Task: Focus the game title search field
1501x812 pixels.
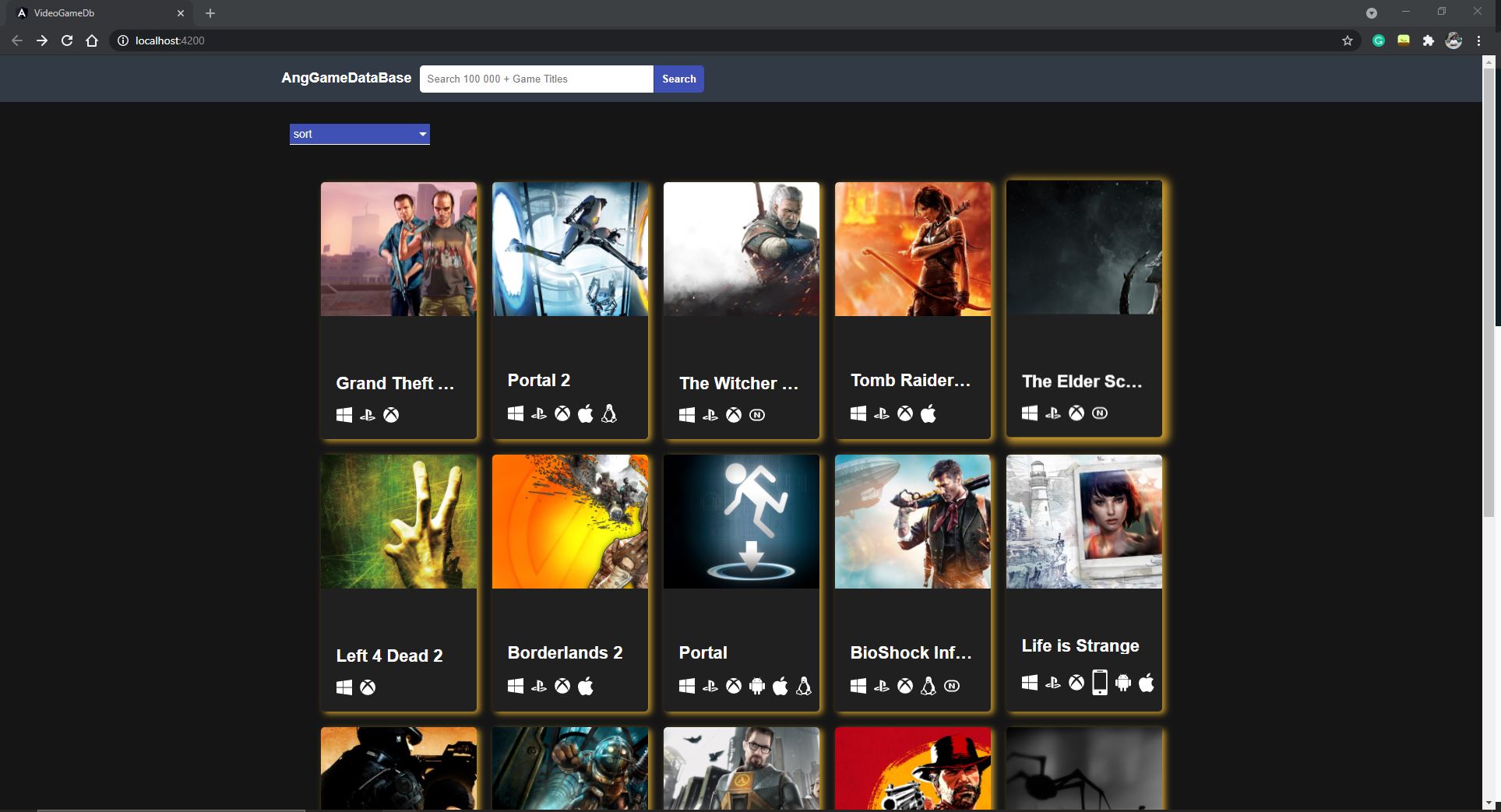Action: [536, 79]
